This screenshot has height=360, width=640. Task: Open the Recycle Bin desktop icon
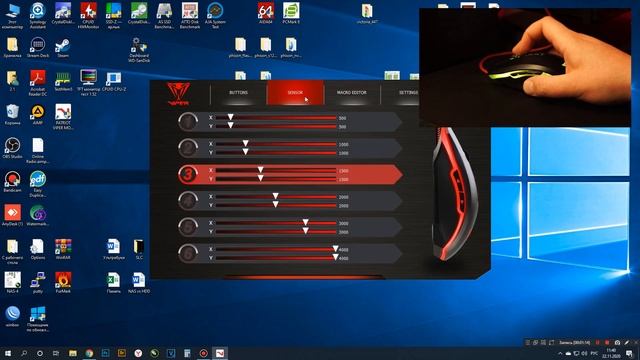coord(12,114)
